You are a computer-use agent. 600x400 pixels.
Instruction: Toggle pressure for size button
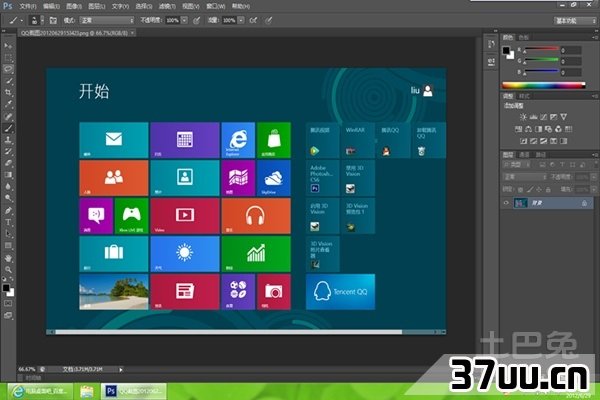(x=269, y=20)
